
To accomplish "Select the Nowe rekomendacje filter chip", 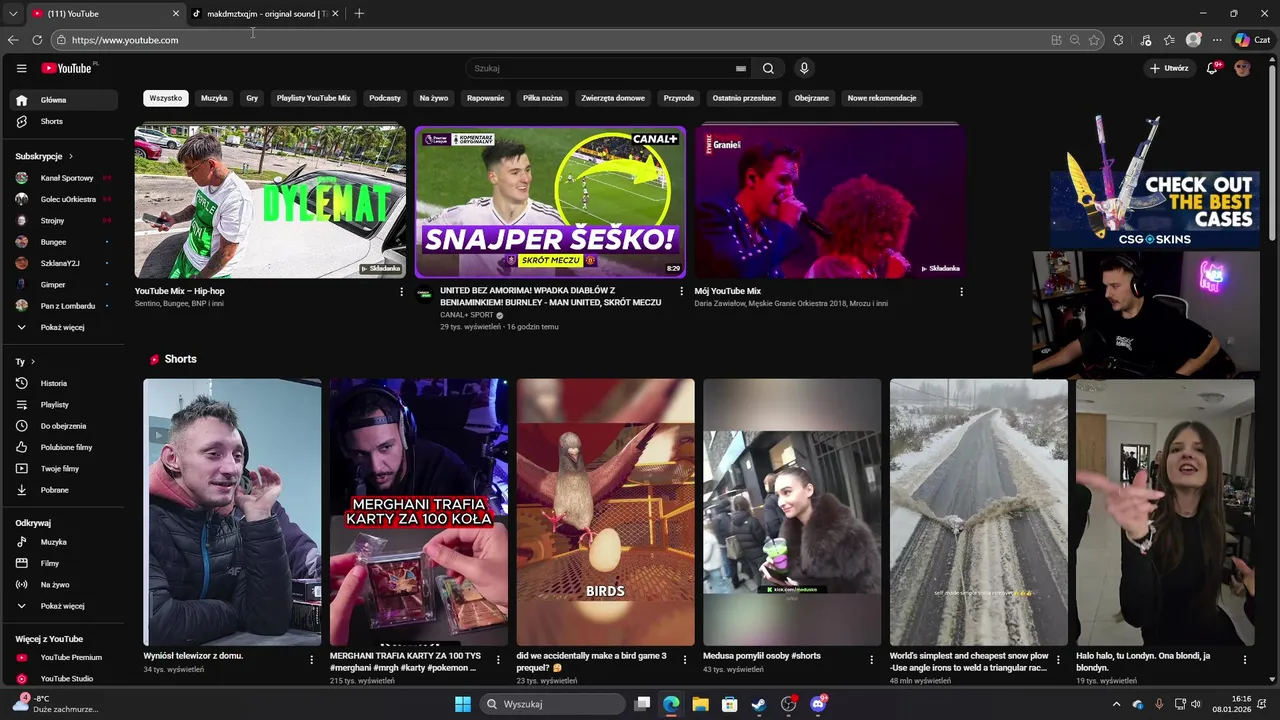I will click(882, 98).
